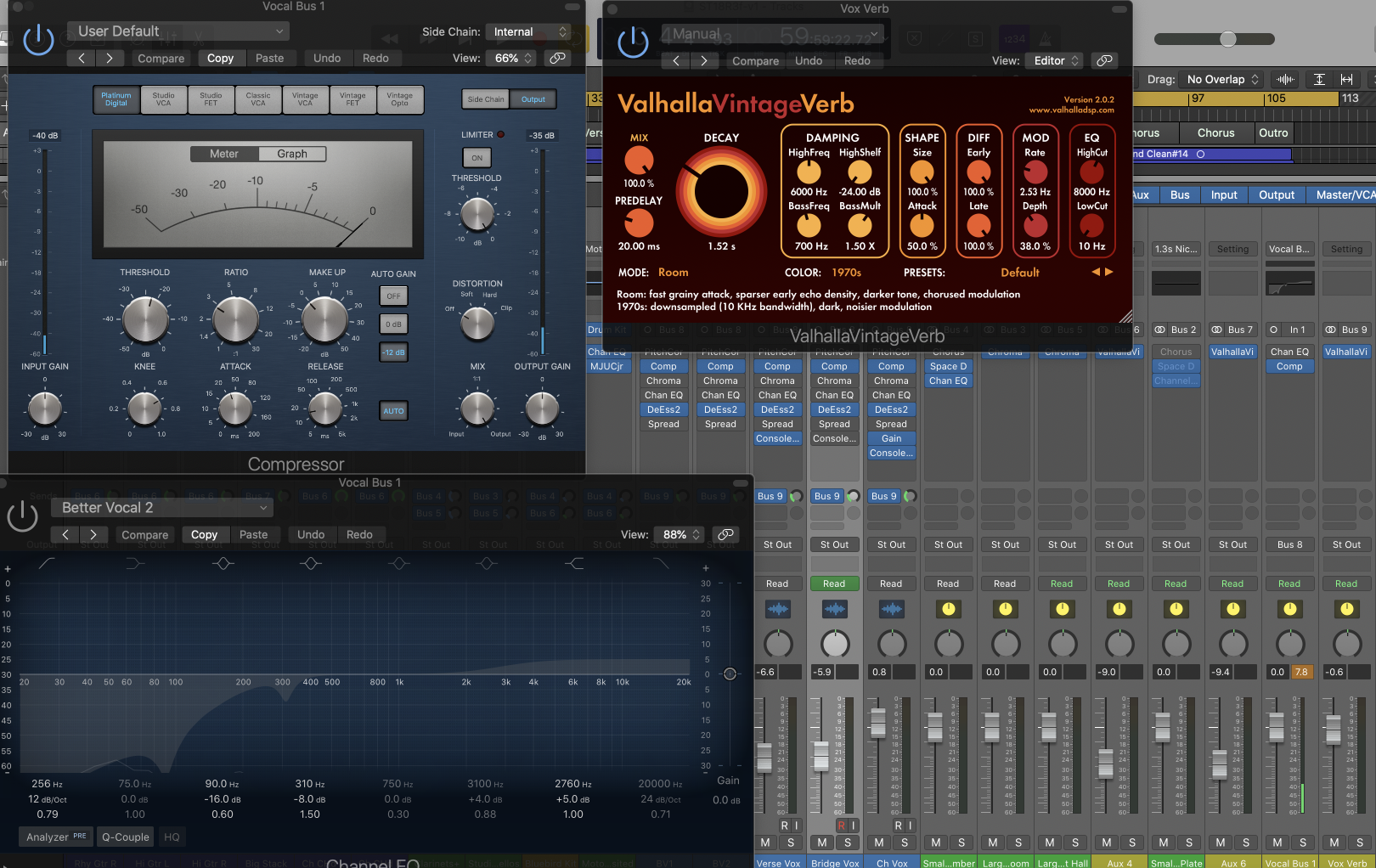Toggle Q-Couple in Channel EQ
This screenshot has width=1376, height=868.
click(126, 837)
